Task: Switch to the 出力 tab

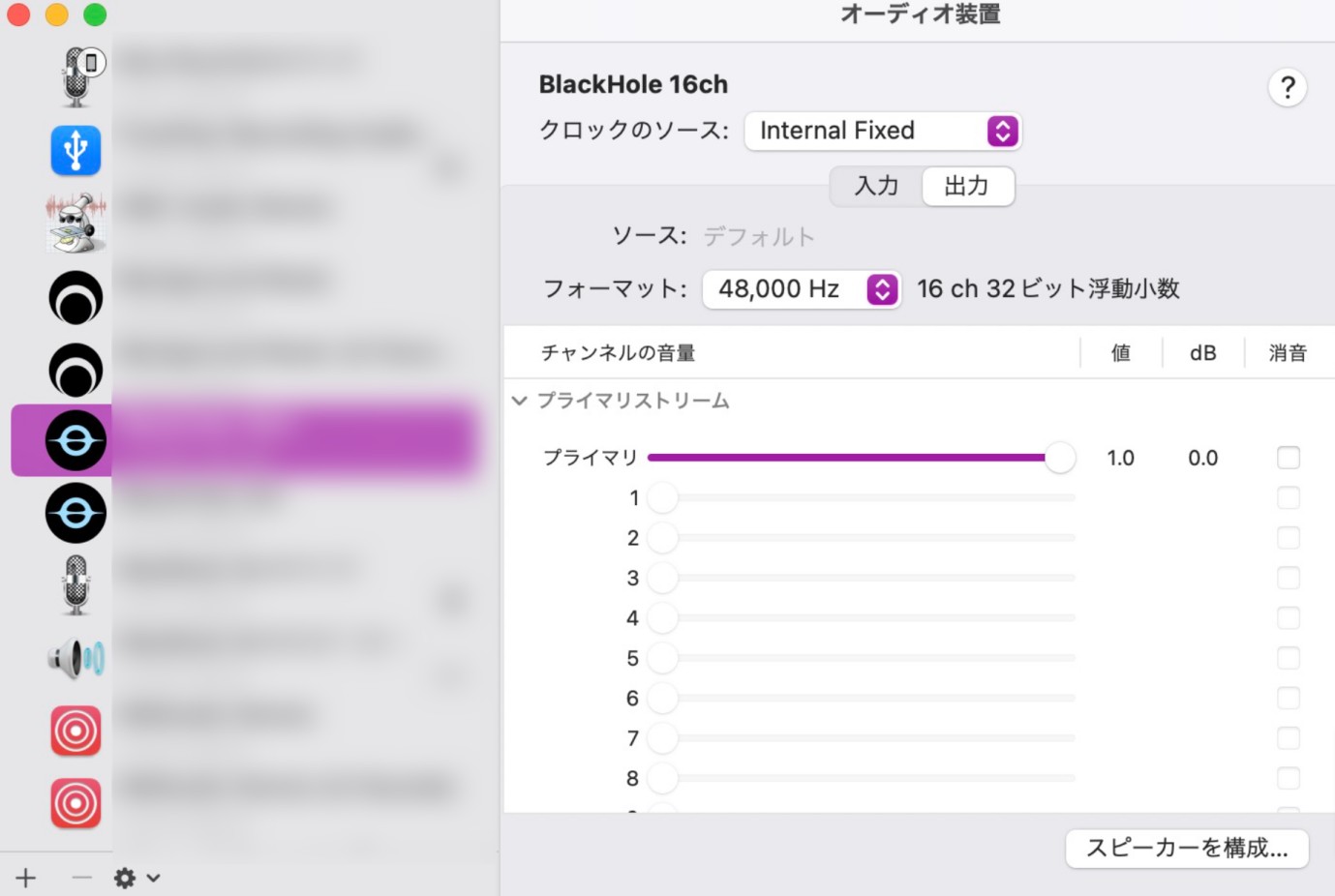Action: click(967, 186)
